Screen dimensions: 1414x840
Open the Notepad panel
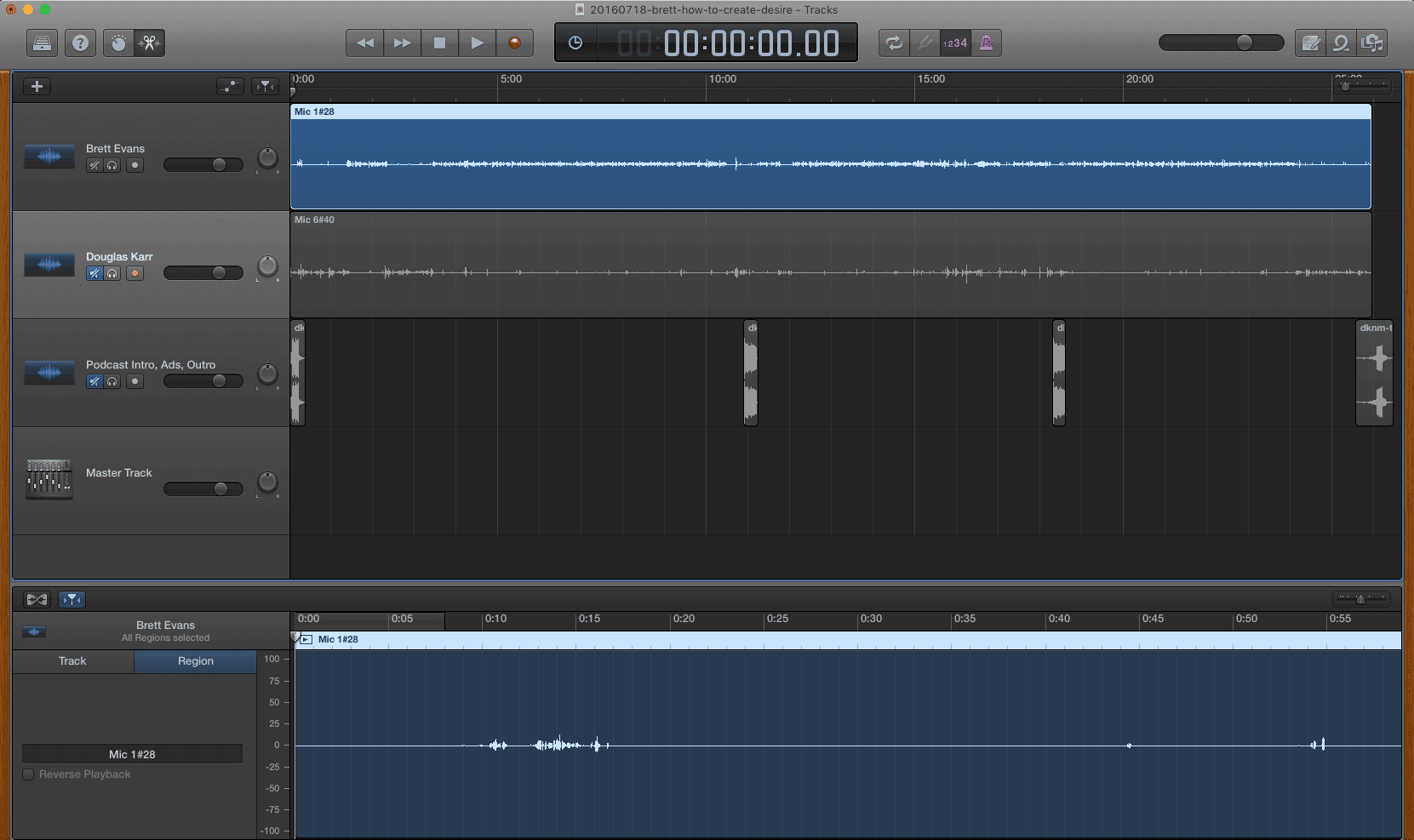pos(1311,43)
